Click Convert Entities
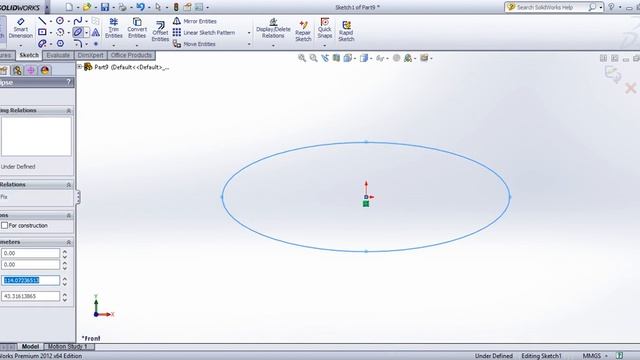Screen dimensions: 640x360 tap(137, 28)
